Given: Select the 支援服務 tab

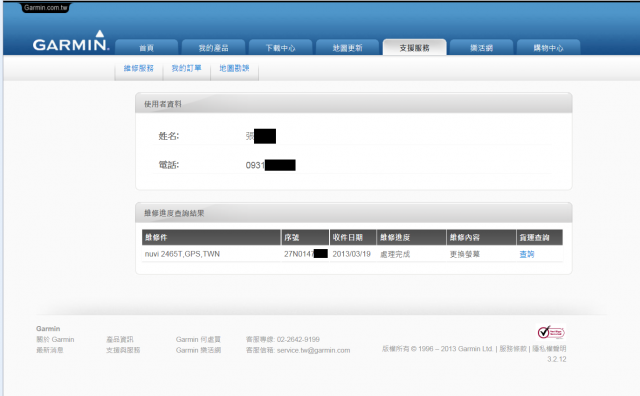Looking at the screenshot, I should pyautogui.click(x=414, y=48).
